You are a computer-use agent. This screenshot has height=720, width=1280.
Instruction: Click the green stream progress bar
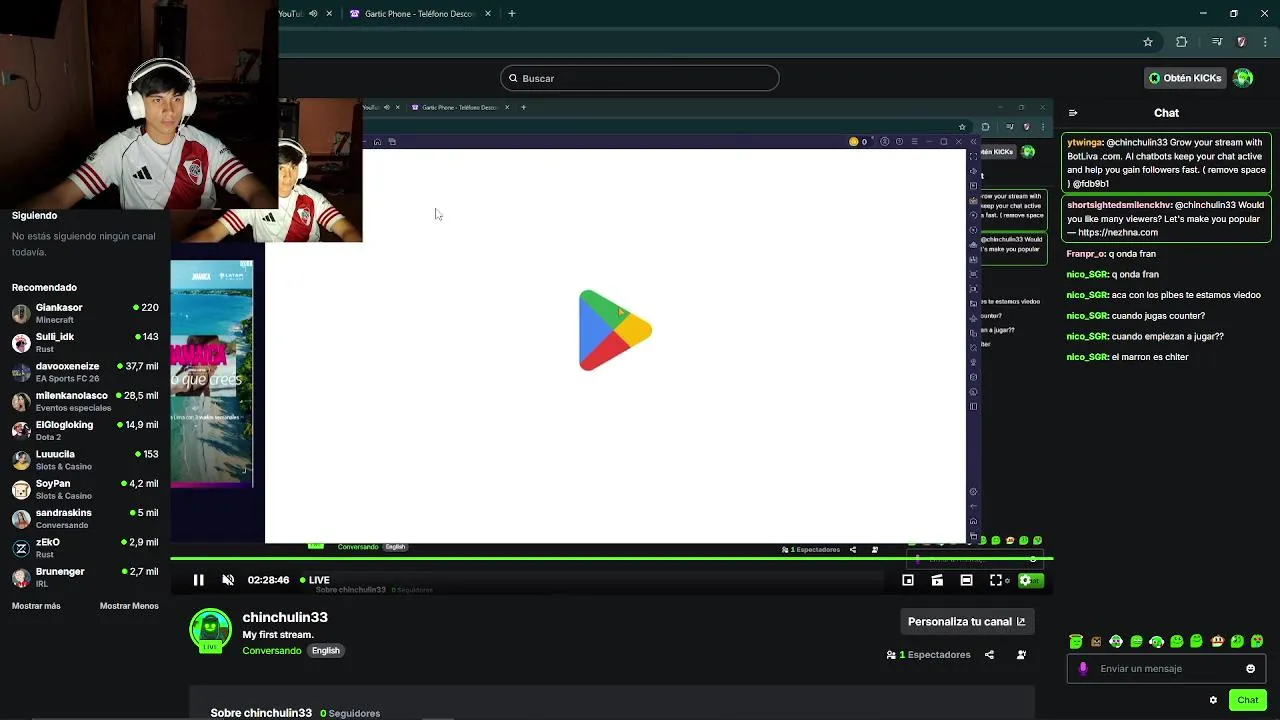(x=611, y=559)
